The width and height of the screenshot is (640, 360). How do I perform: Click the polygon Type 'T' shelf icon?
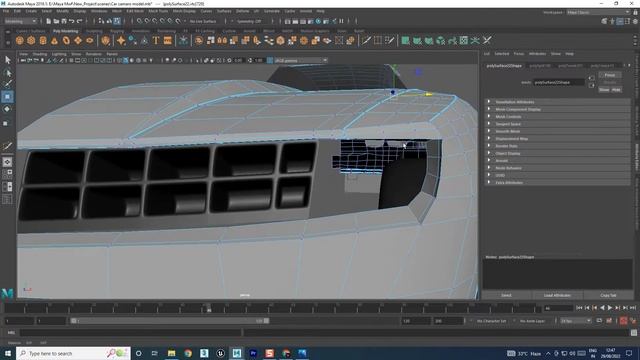pyautogui.click(x=156, y=40)
